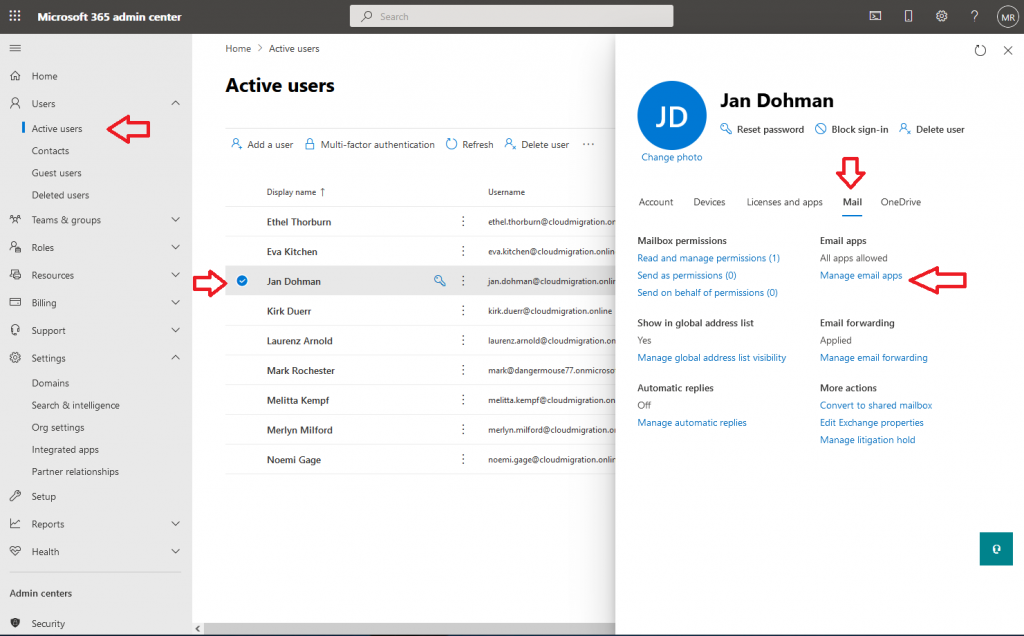Screen dimensions: 1024x636
Task: Collapse the Users section chevron
Action: [x=175, y=103]
